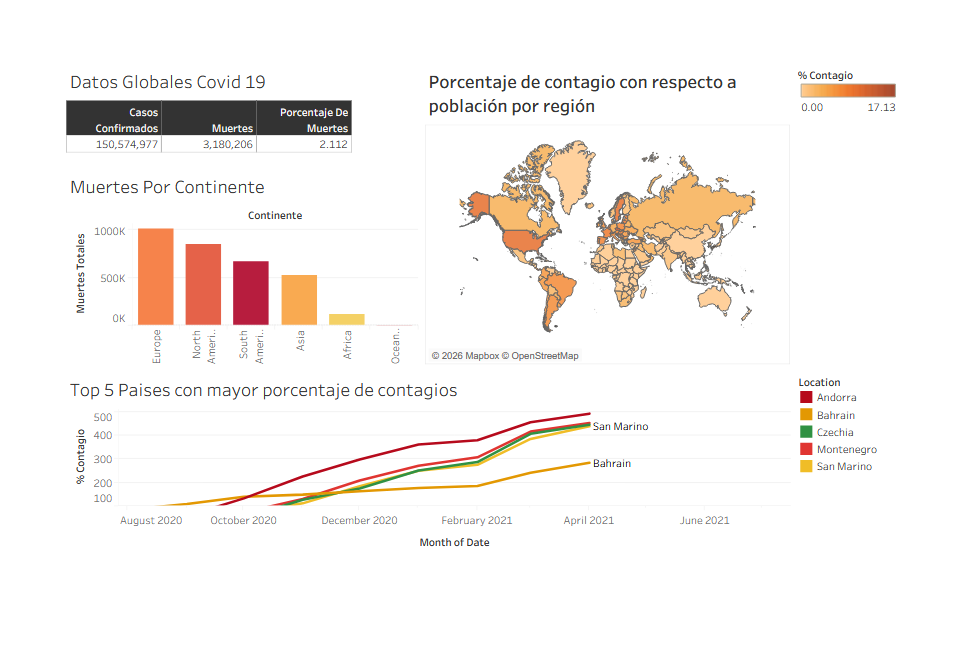Click the Datos Globales Covid 19 title

click(x=168, y=82)
